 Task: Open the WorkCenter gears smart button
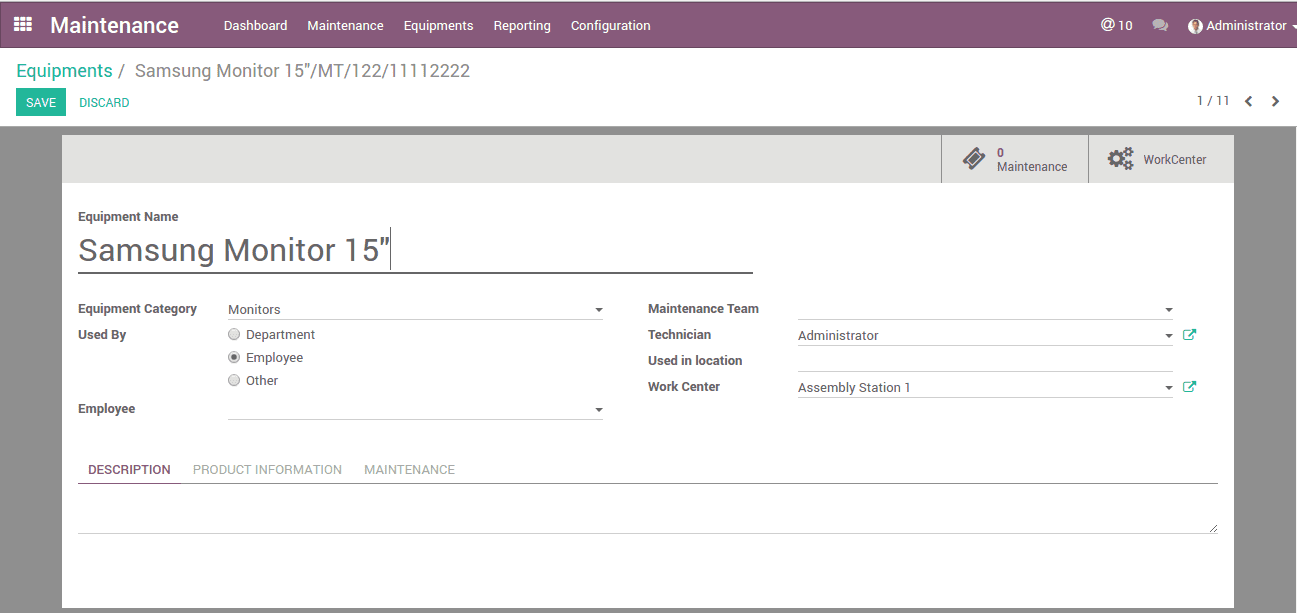(x=1161, y=159)
